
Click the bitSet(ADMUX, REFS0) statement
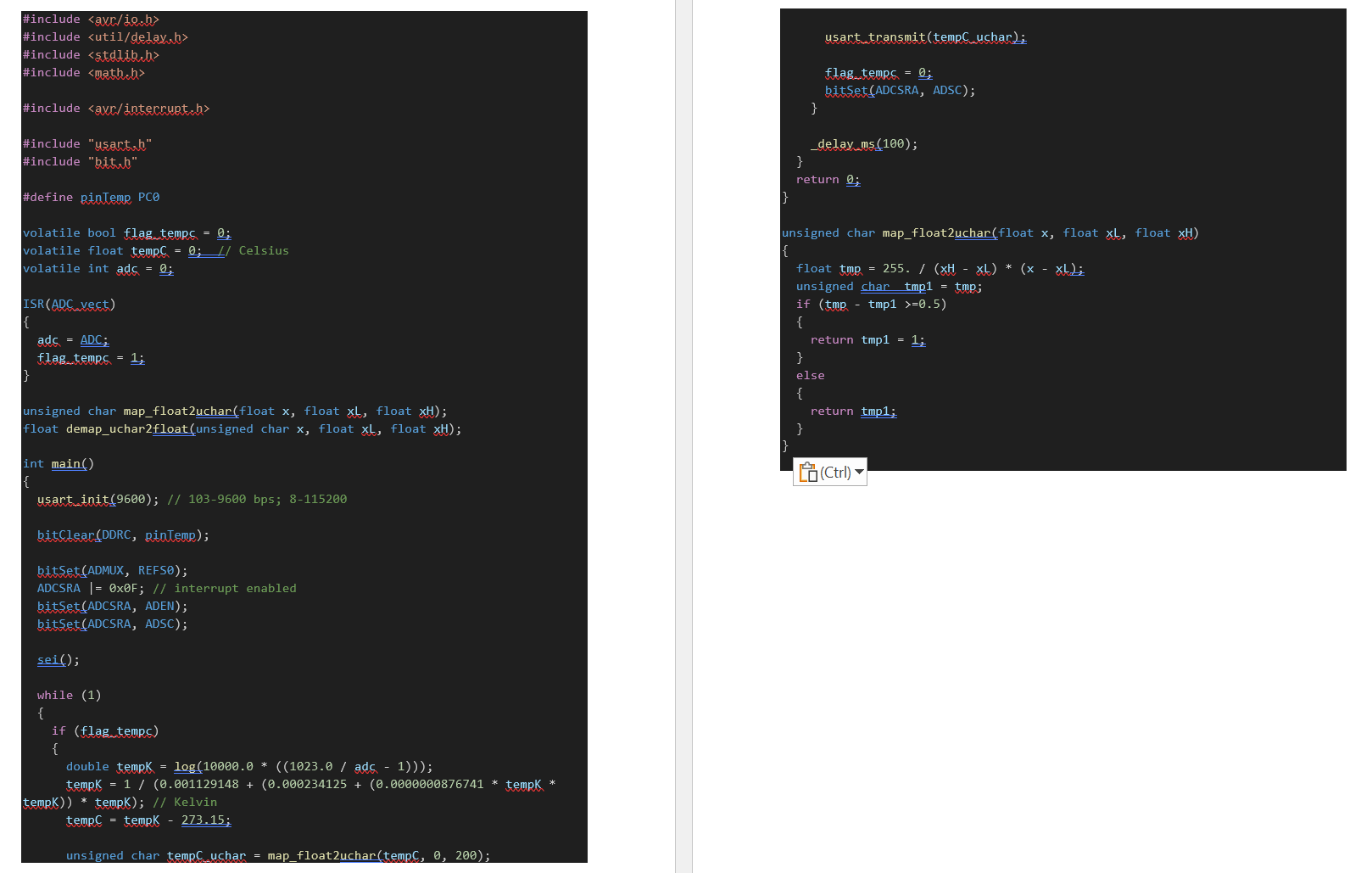tap(110, 570)
